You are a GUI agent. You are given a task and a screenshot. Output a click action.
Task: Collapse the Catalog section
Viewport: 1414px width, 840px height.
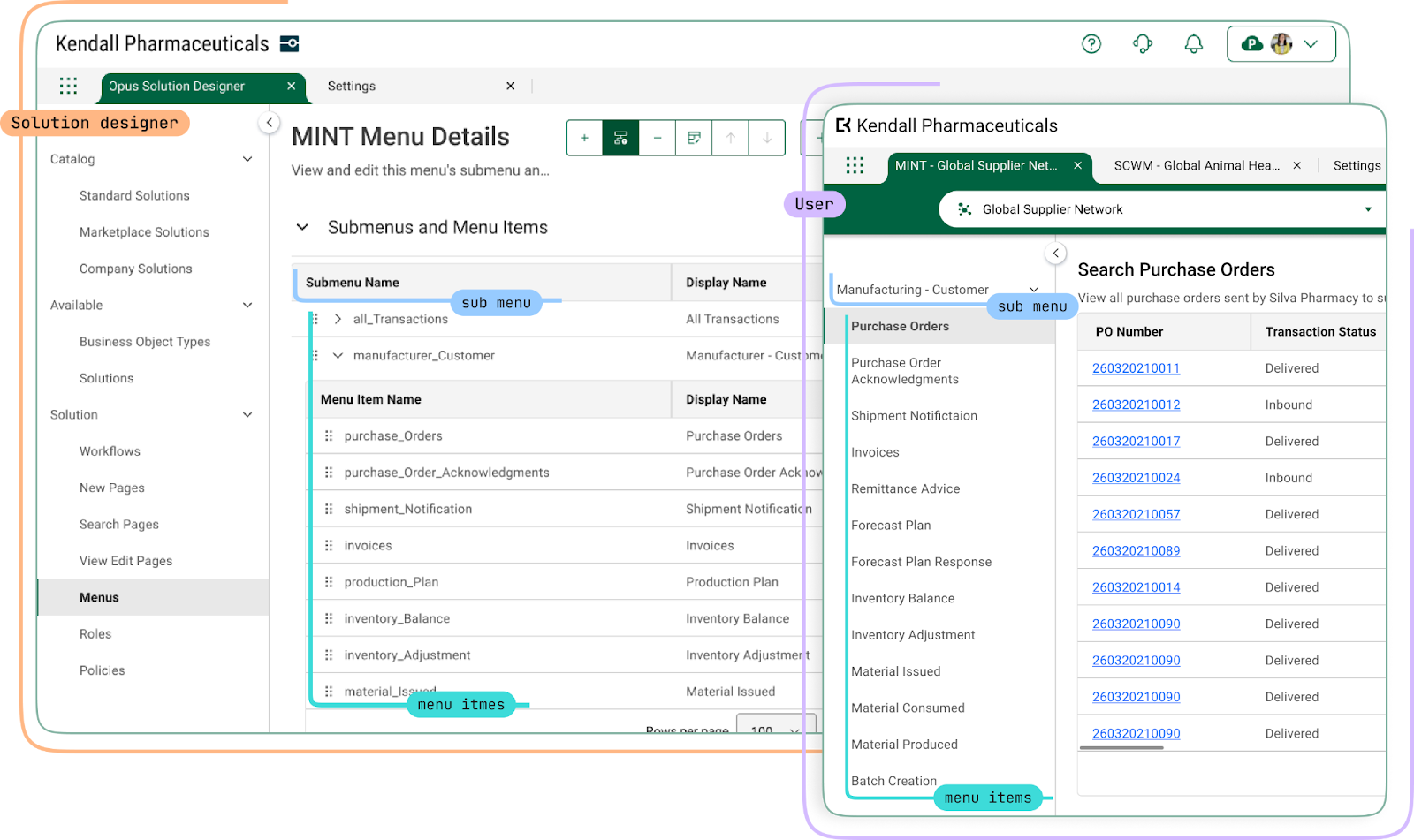point(247,159)
